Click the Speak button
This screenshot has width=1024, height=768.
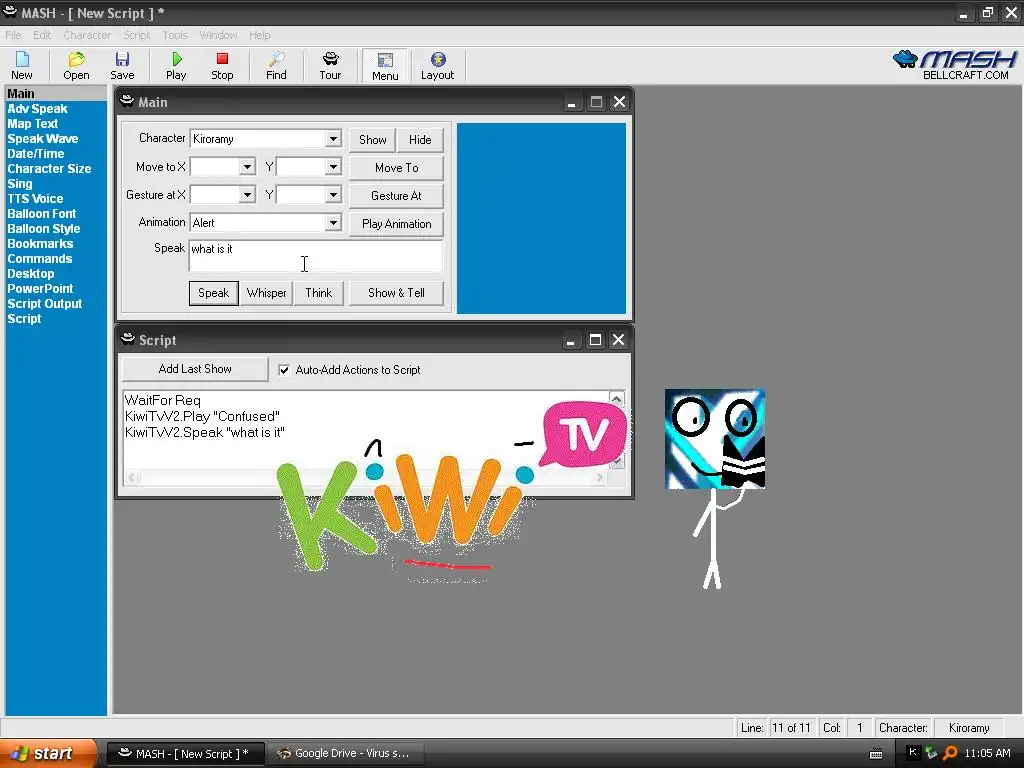click(214, 293)
